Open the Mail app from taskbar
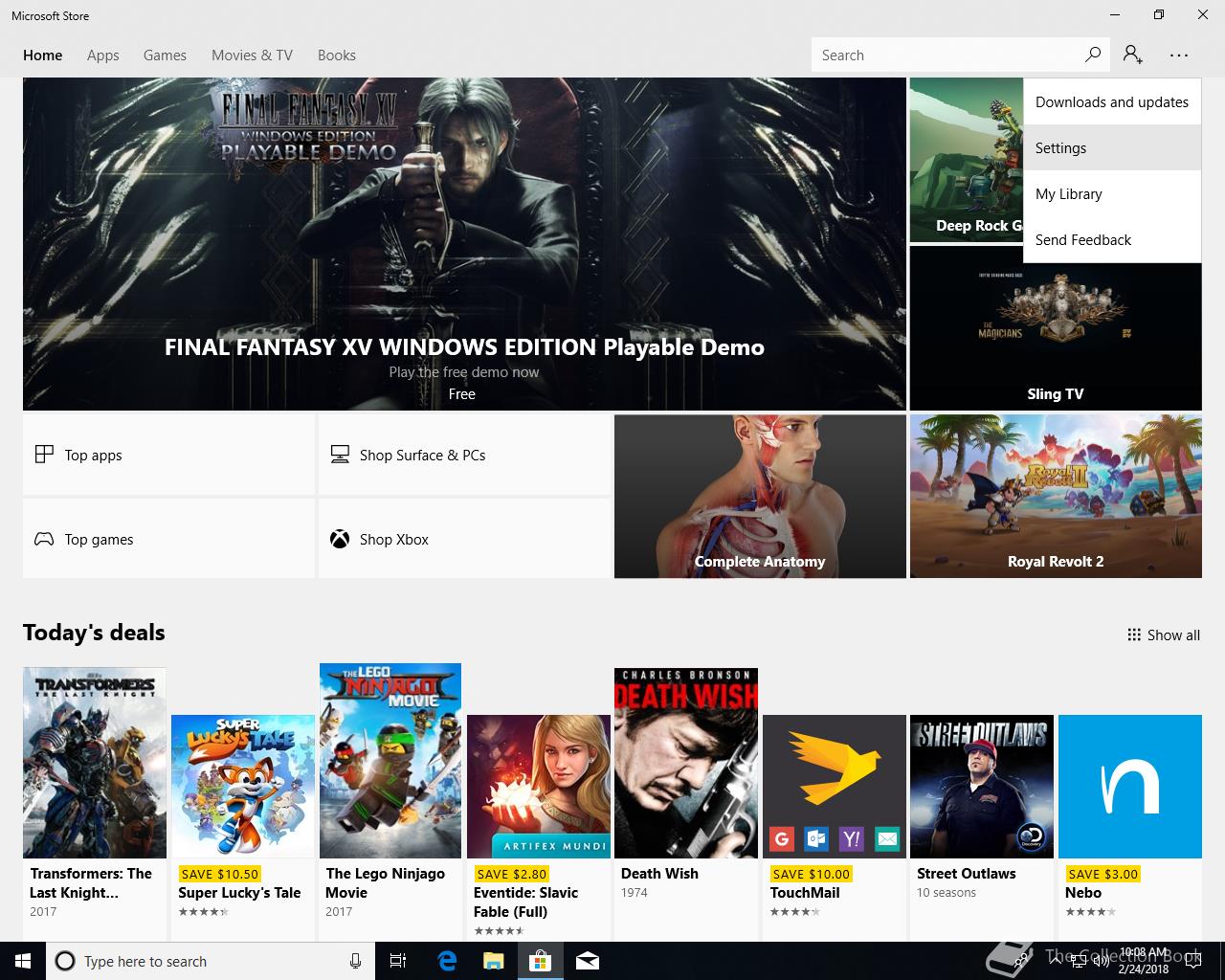Viewport: 1225px width, 980px height. tap(588, 961)
